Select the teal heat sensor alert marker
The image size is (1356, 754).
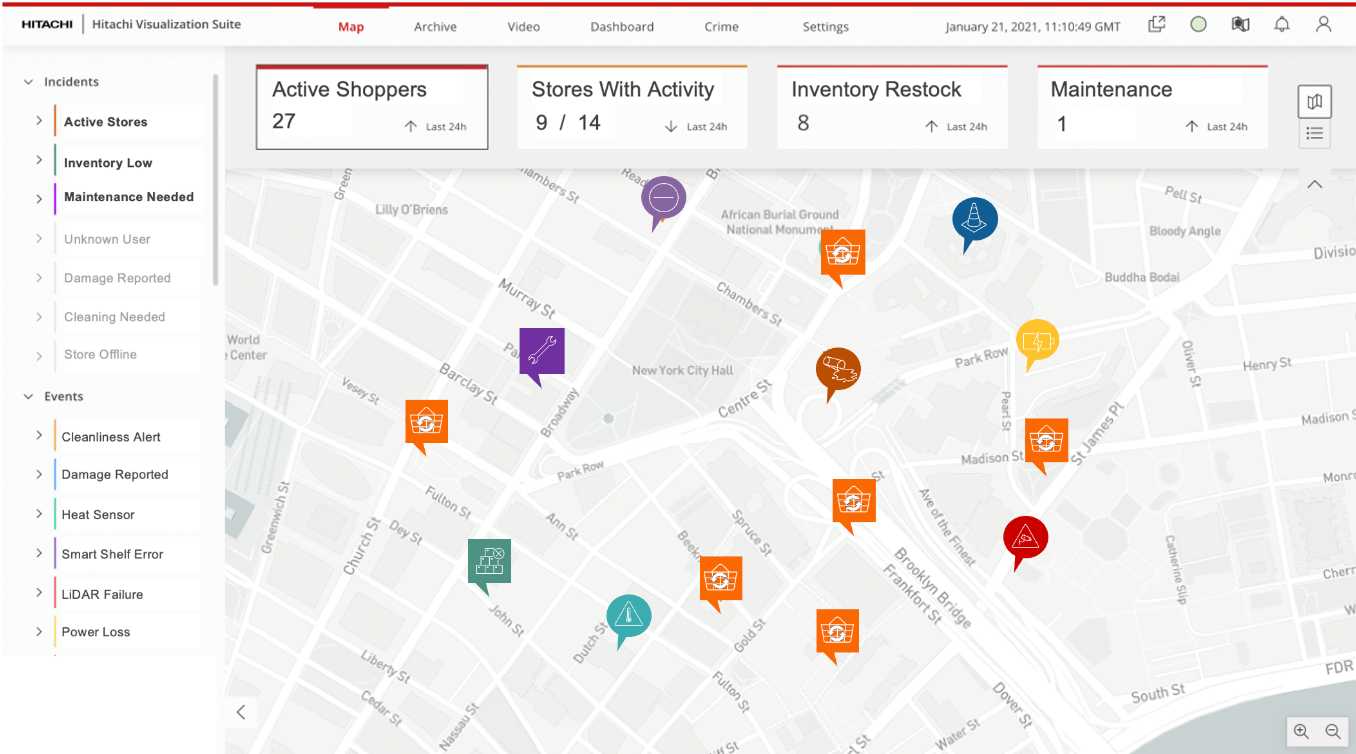point(628,616)
